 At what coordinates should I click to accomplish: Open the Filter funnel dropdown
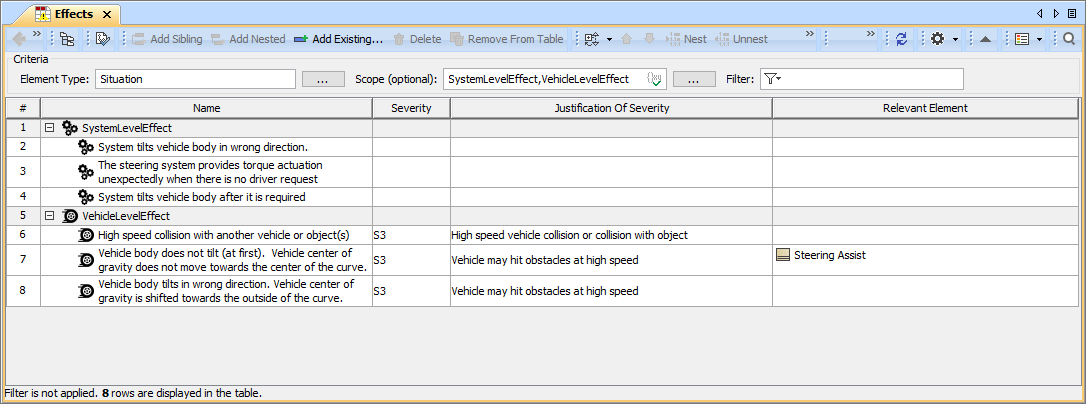click(771, 78)
